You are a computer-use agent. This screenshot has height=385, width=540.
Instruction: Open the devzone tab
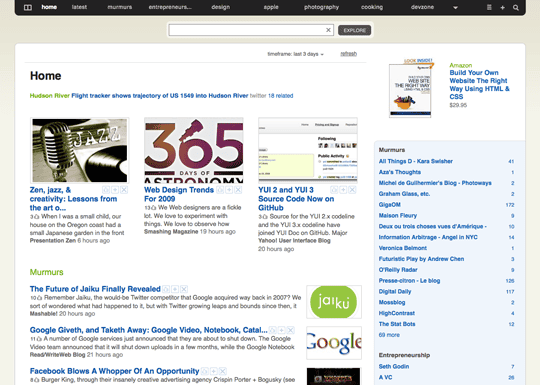click(x=422, y=7)
